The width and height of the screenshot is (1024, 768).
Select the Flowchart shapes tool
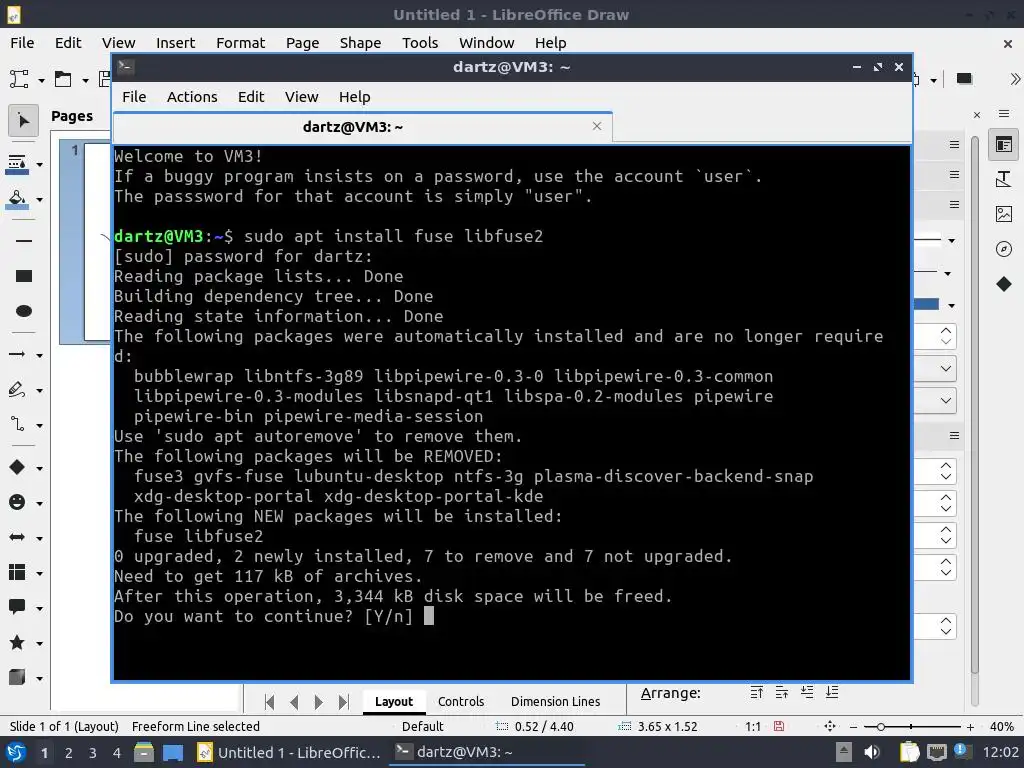pyautogui.click(x=17, y=572)
